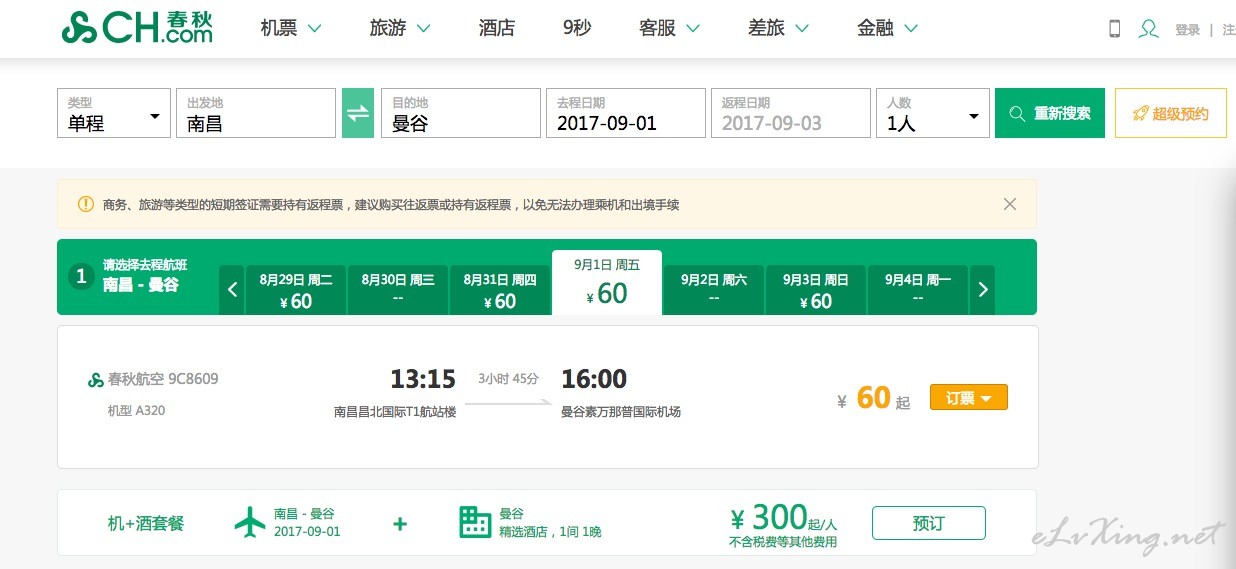
Task: Open the 人数 passenger count dropdown
Action: pyautogui.click(x=932, y=114)
